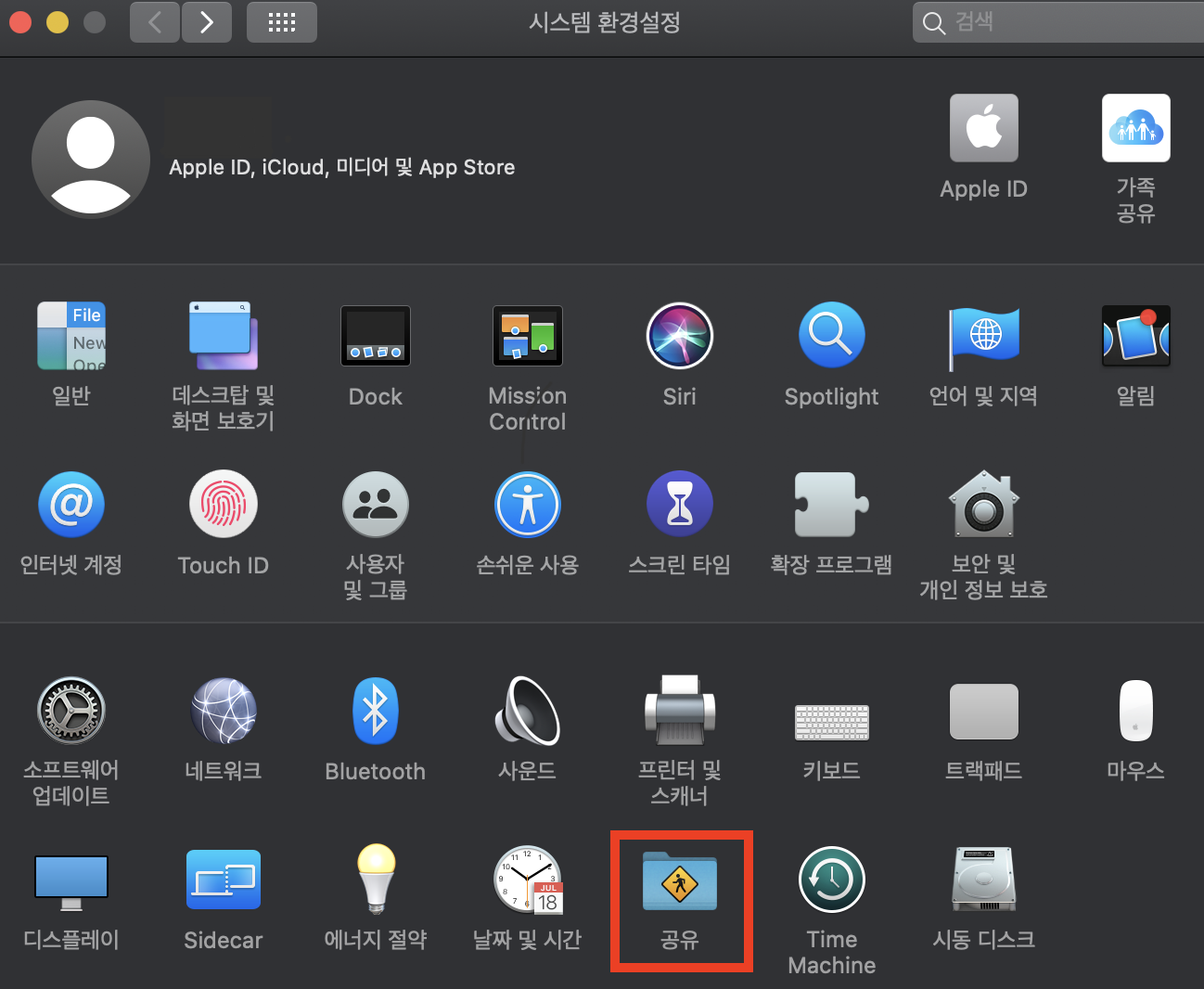Screen dimensions: 1204x989
Task: Open 프린터 및 스캐너 preferences
Action: (x=680, y=711)
